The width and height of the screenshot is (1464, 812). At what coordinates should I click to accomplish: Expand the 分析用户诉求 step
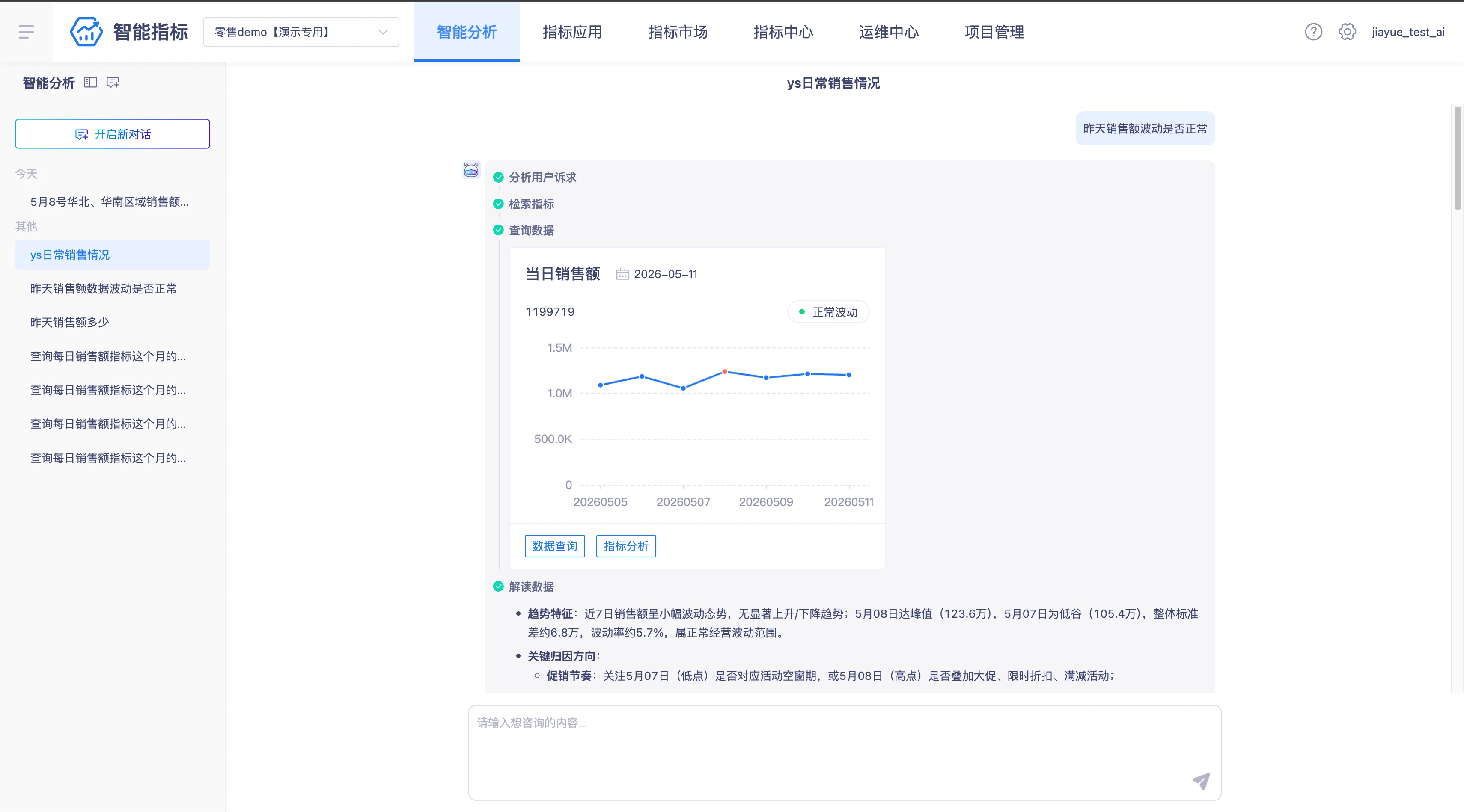[x=543, y=177]
